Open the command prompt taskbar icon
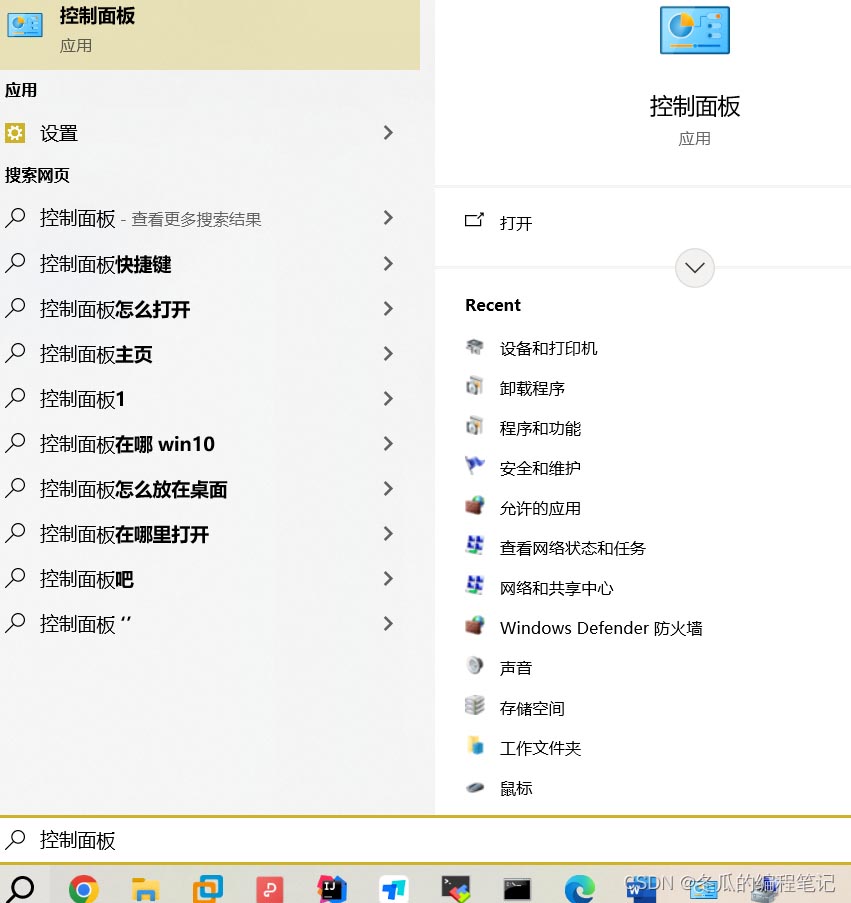Screen dimensions: 851x903 click(517, 889)
